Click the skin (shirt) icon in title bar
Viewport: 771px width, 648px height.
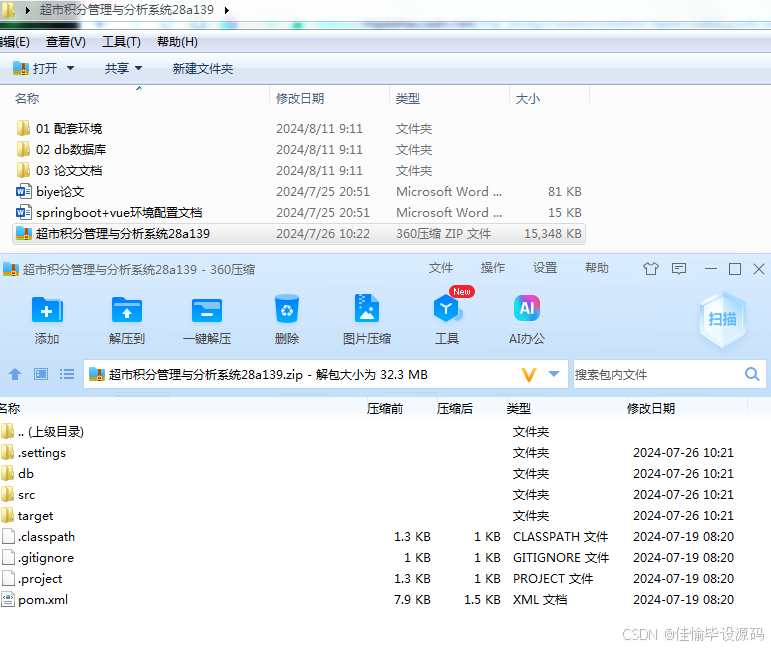[651, 269]
